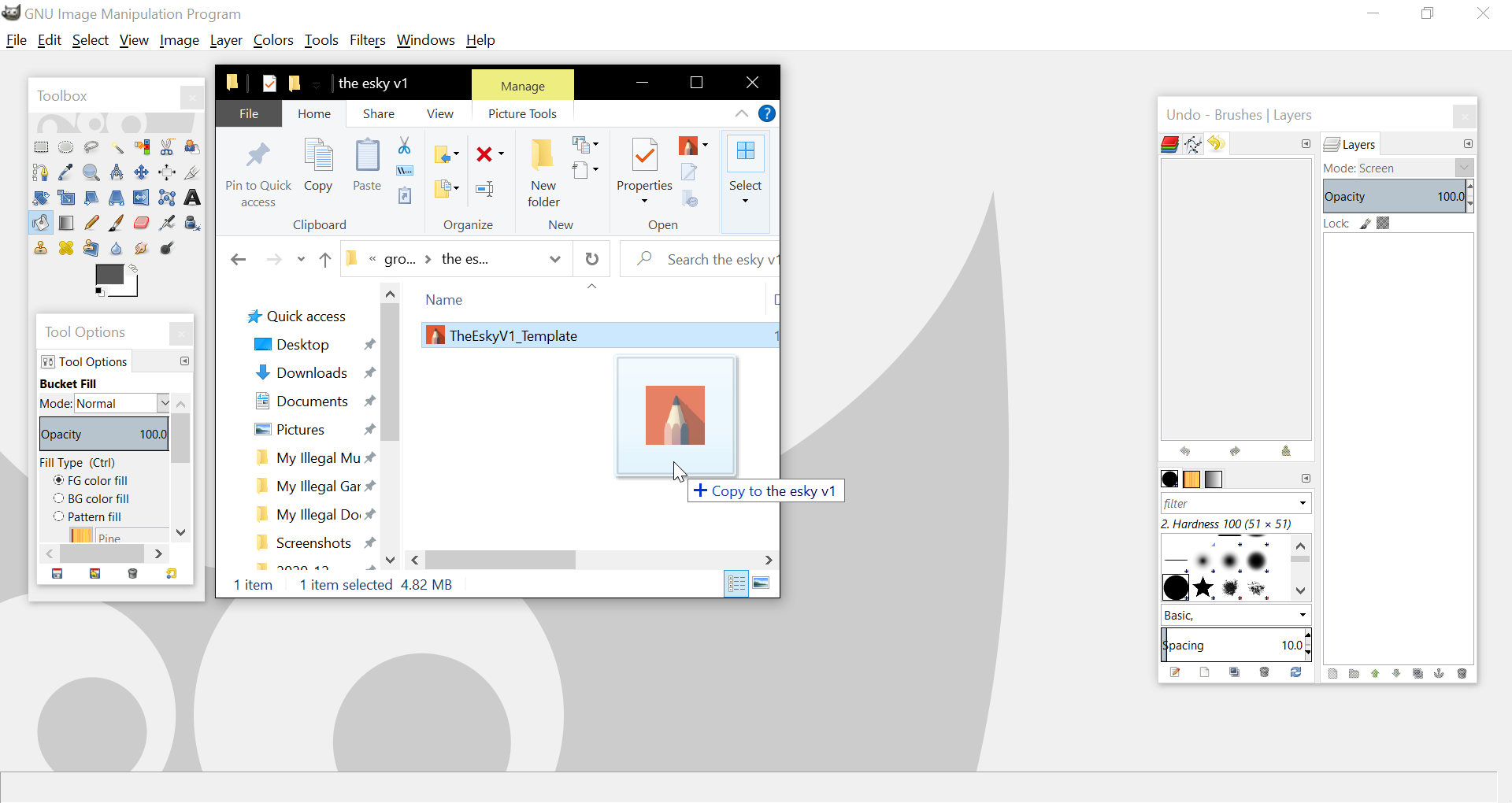Select the Scissors Select tool
The height and width of the screenshot is (803, 1512).
coord(167,147)
